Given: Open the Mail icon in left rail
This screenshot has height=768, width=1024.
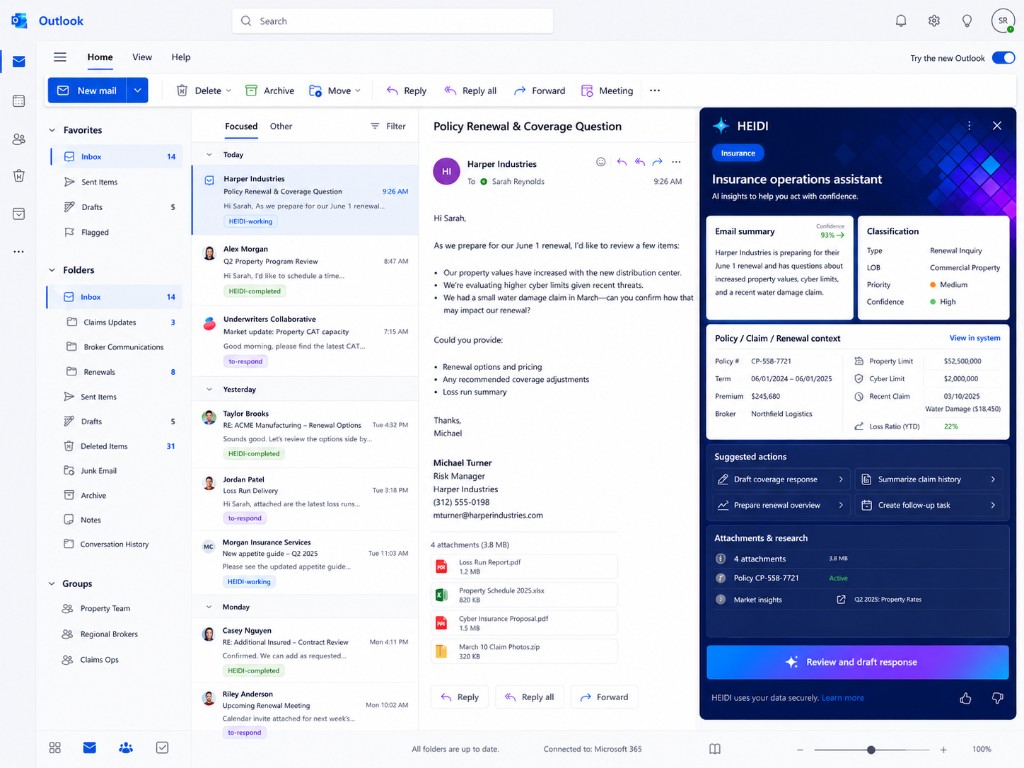Looking at the screenshot, I should [x=19, y=62].
